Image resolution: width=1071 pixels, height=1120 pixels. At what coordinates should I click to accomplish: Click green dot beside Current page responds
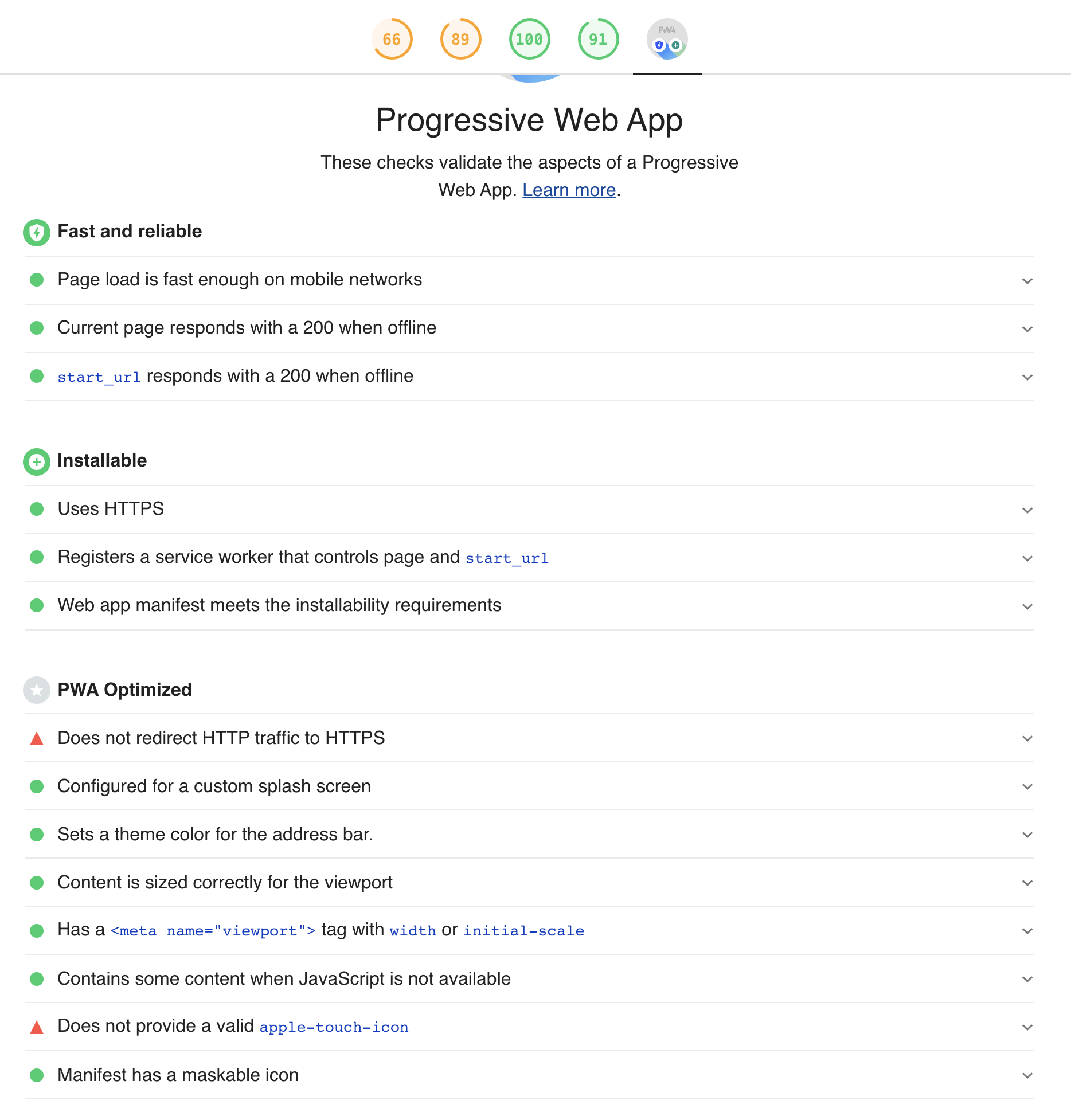point(37,328)
